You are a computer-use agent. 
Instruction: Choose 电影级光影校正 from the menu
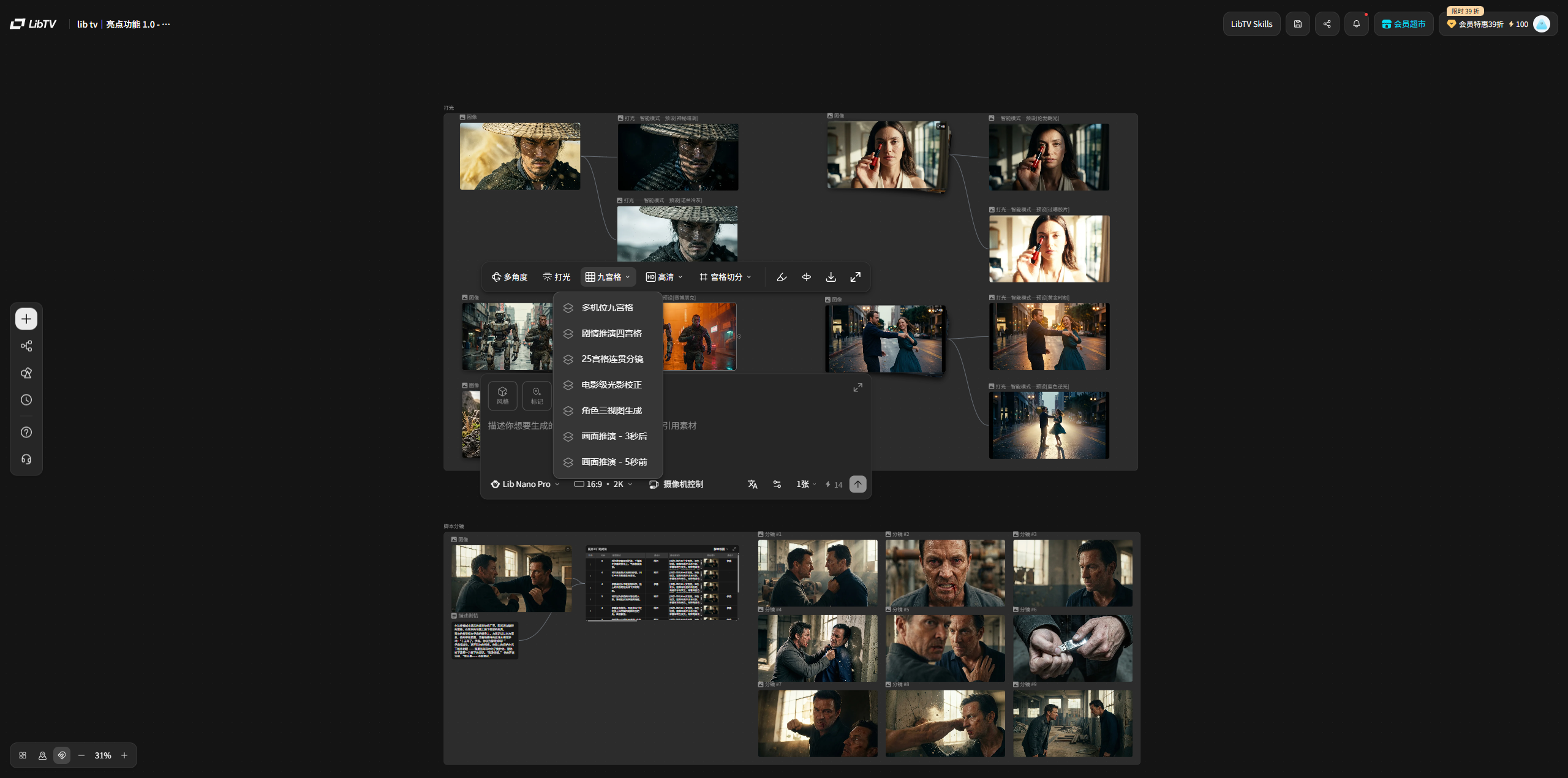click(x=608, y=385)
